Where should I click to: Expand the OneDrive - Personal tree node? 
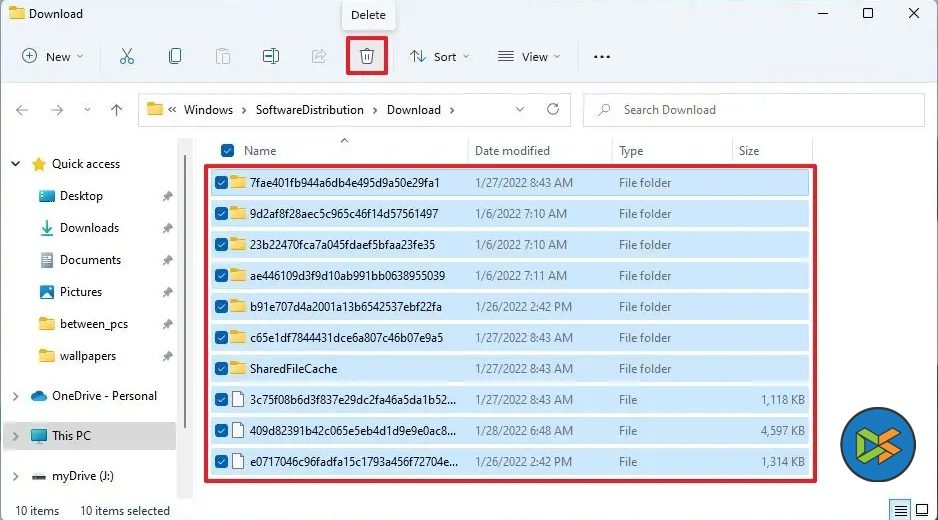(x=15, y=396)
